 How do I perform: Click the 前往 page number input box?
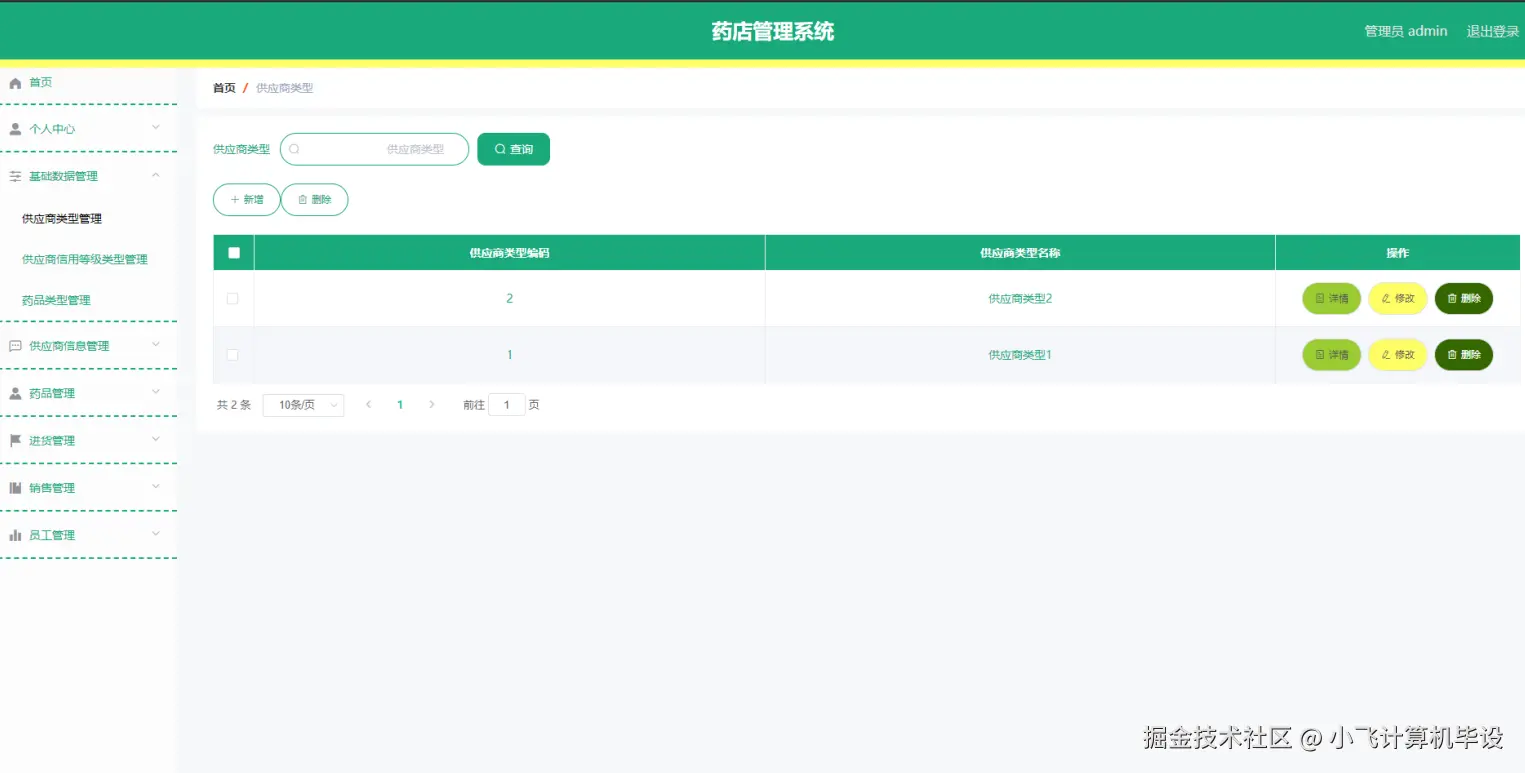coord(507,405)
